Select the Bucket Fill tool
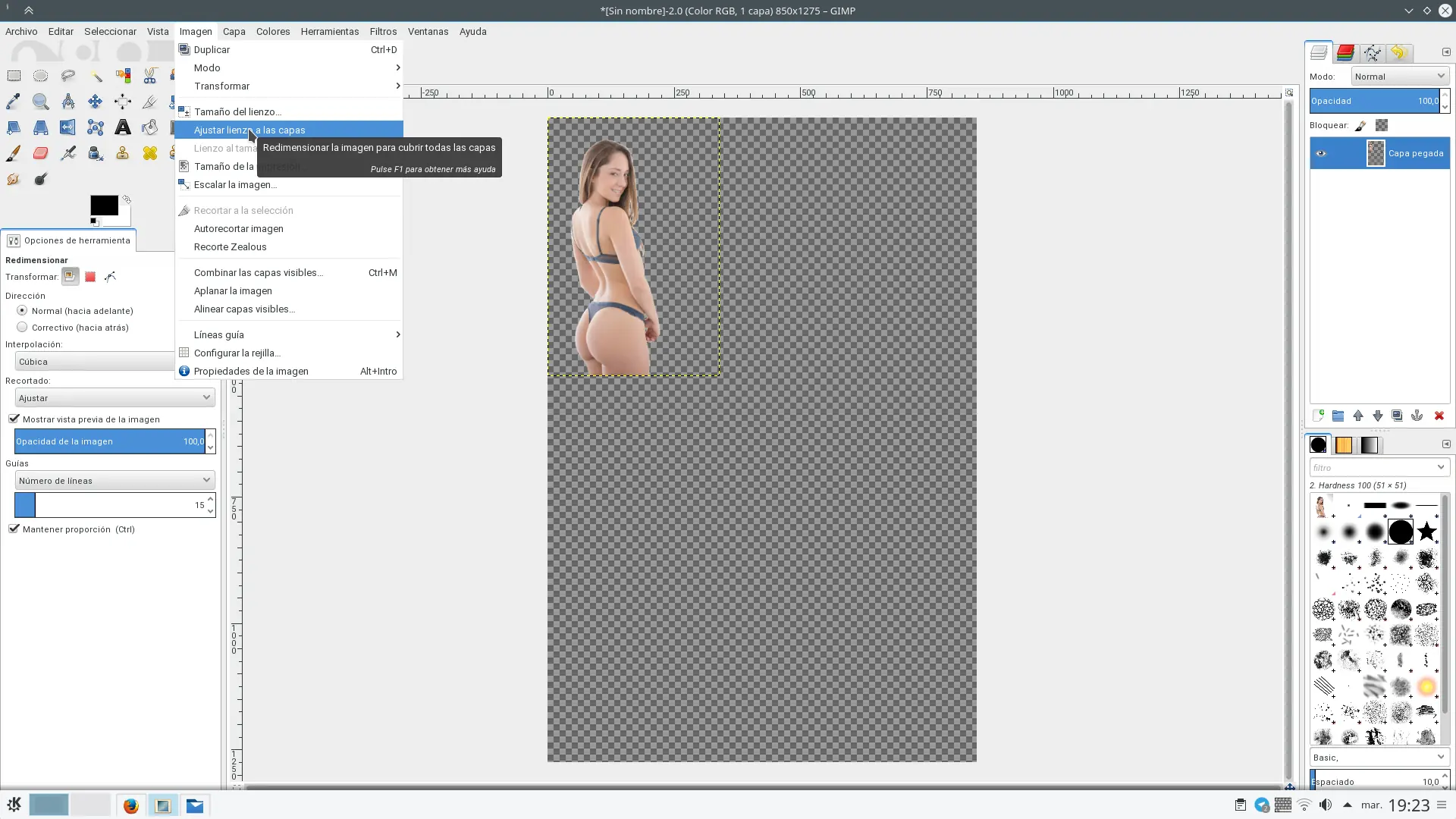The width and height of the screenshot is (1456, 819). coord(150,127)
